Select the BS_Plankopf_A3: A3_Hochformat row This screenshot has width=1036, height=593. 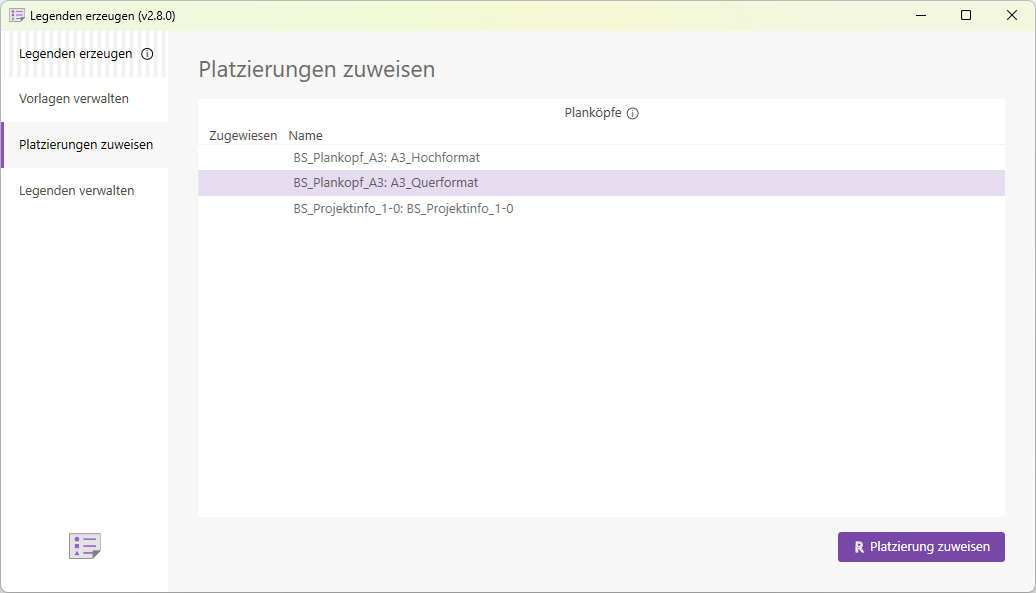point(384,157)
